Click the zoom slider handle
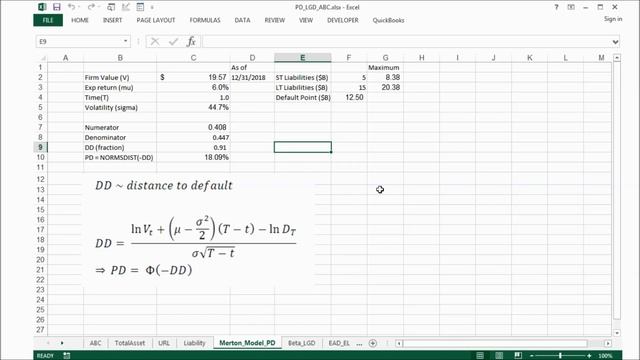This screenshot has height=360, width=640. coord(560,356)
